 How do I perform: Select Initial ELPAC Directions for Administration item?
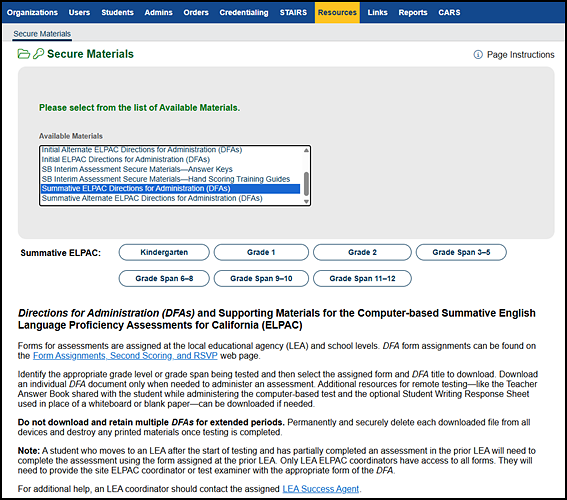coord(170,159)
